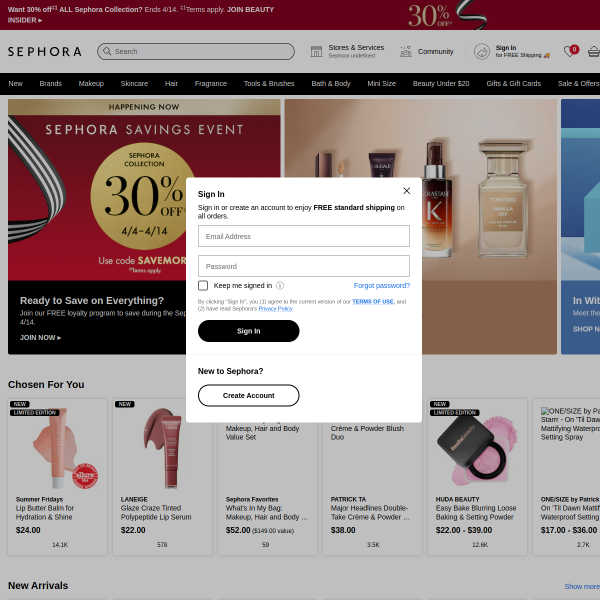
Task: Click the 12.6K review count on HUDA BEAUTY
Action: 480,545
